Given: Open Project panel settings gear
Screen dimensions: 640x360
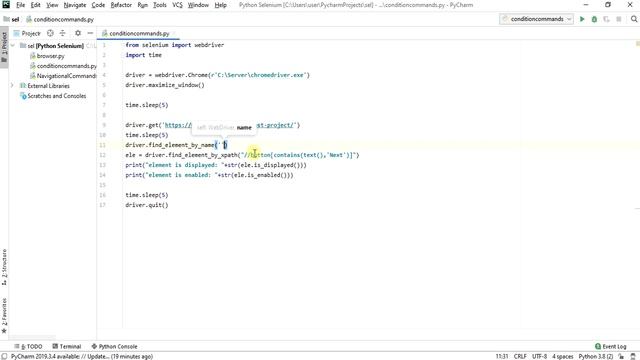Looking at the screenshot, I should click(x=78, y=33).
